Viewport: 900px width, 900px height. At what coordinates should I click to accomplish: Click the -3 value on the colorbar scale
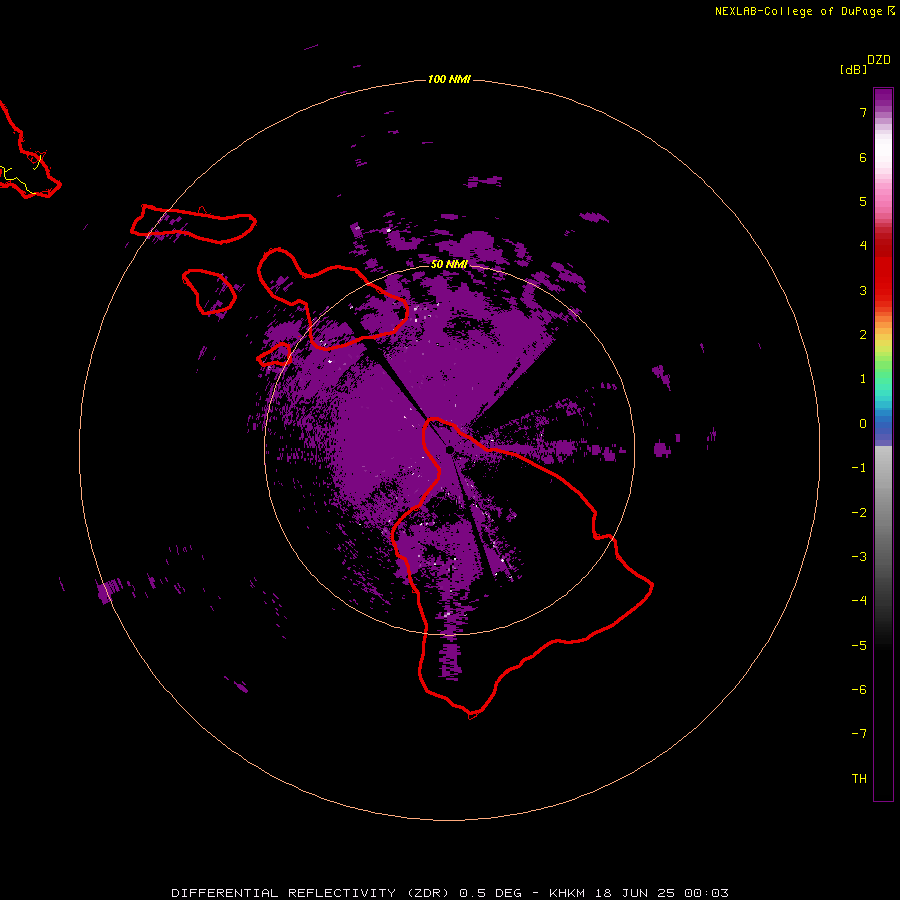[859, 557]
